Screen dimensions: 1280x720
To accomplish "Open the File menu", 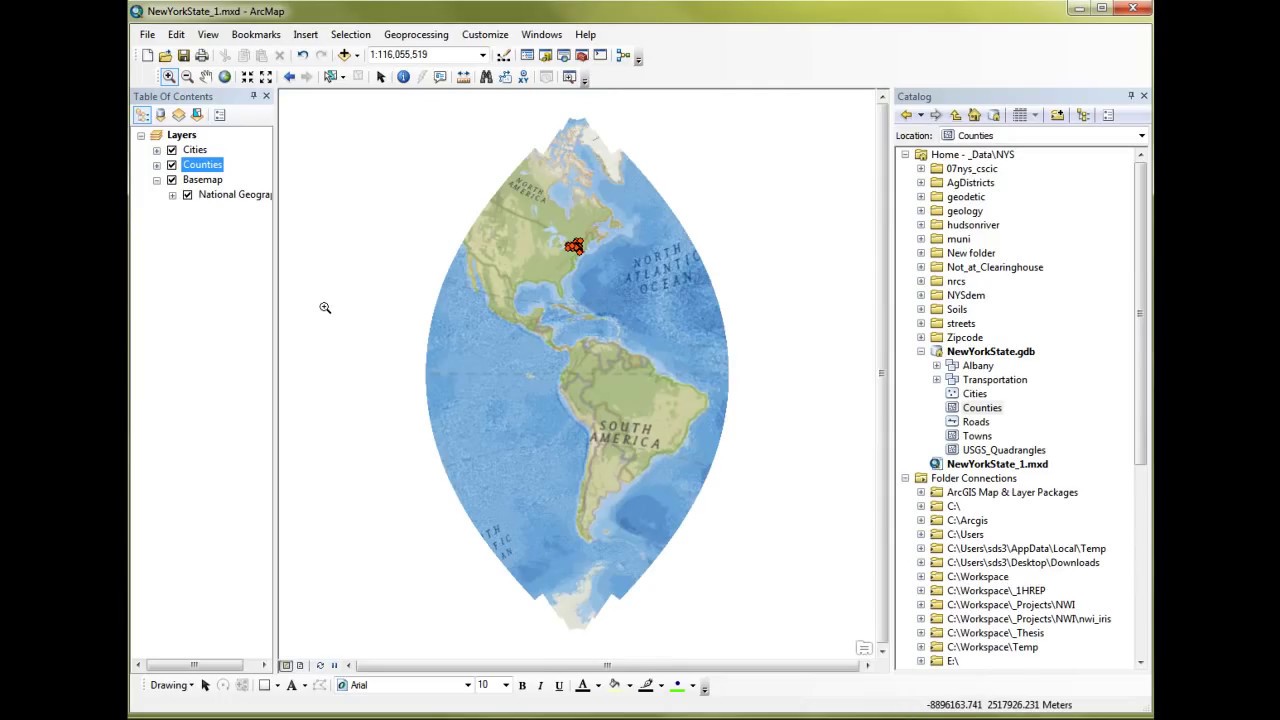I will pyautogui.click(x=147, y=34).
